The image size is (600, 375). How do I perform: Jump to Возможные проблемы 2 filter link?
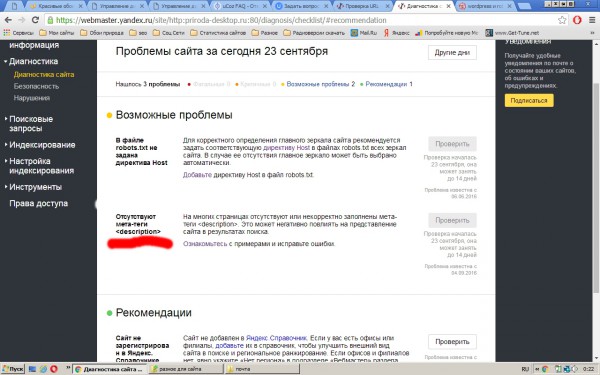pyautogui.click(x=321, y=84)
